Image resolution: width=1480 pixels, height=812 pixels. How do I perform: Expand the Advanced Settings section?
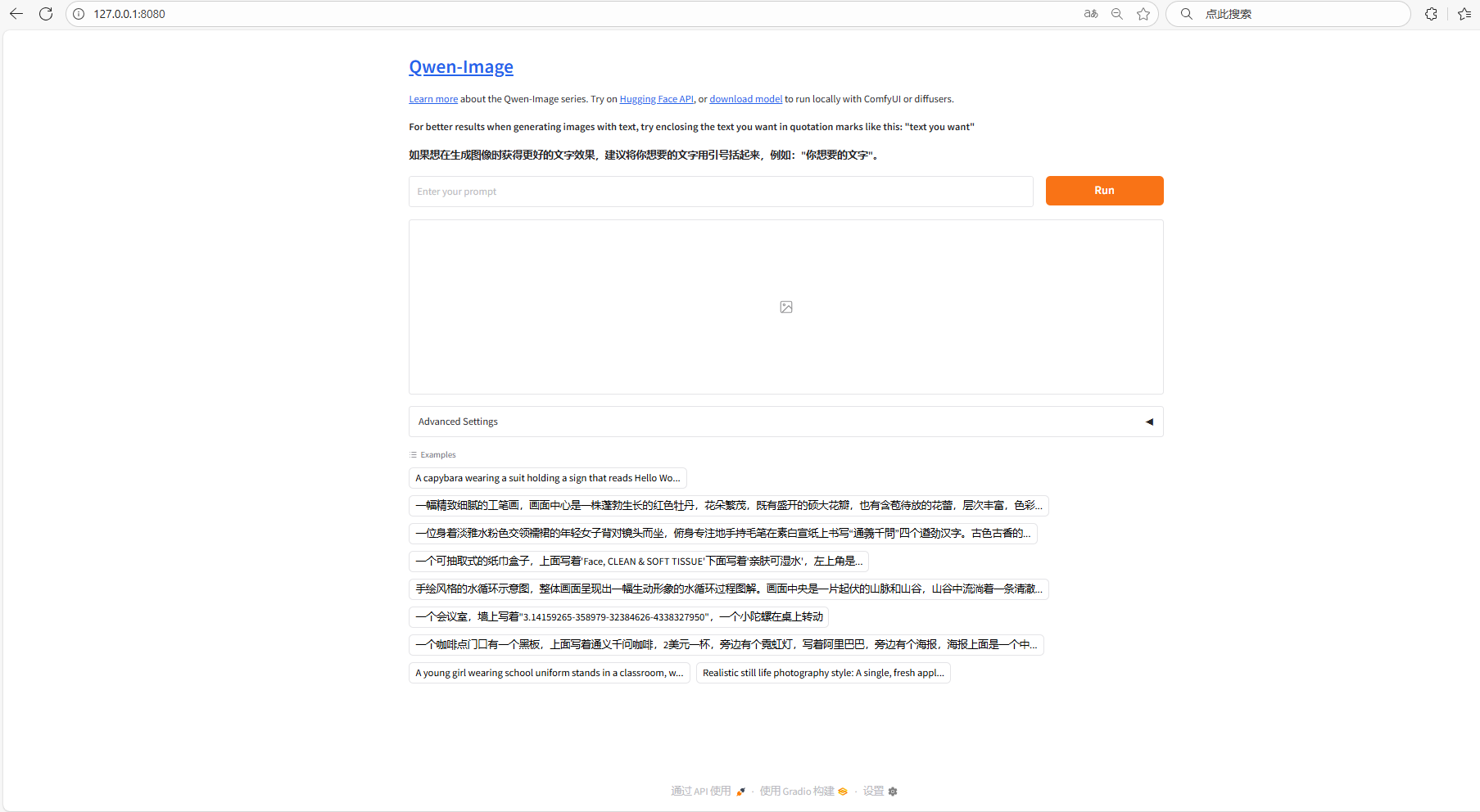(1148, 422)
